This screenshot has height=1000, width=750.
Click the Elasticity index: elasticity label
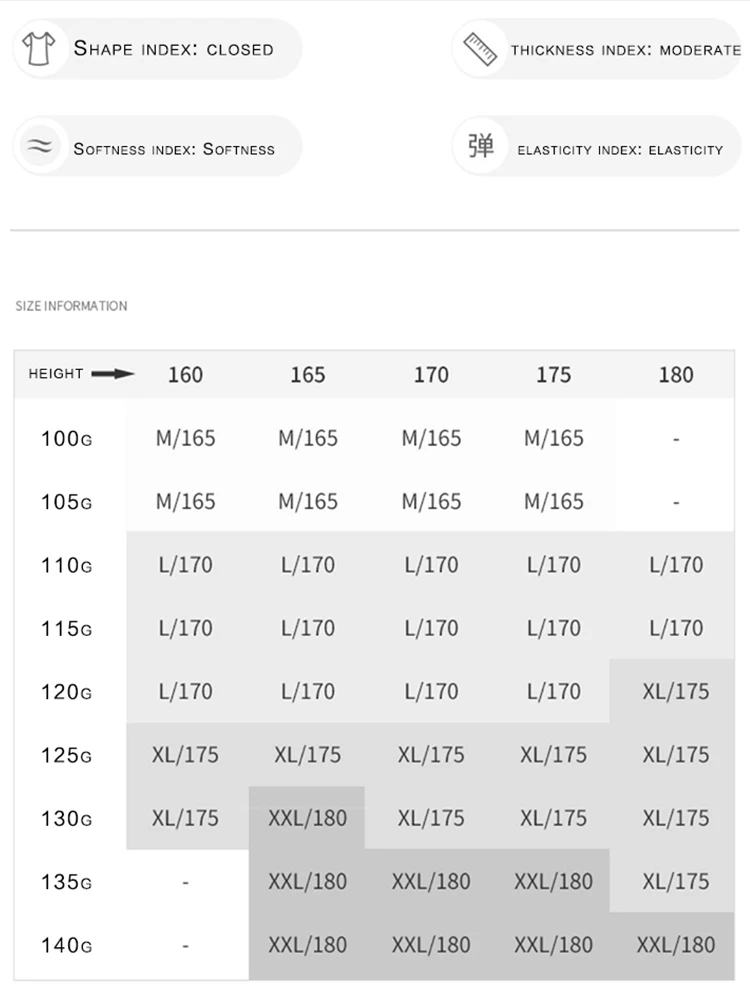point(620,150)
